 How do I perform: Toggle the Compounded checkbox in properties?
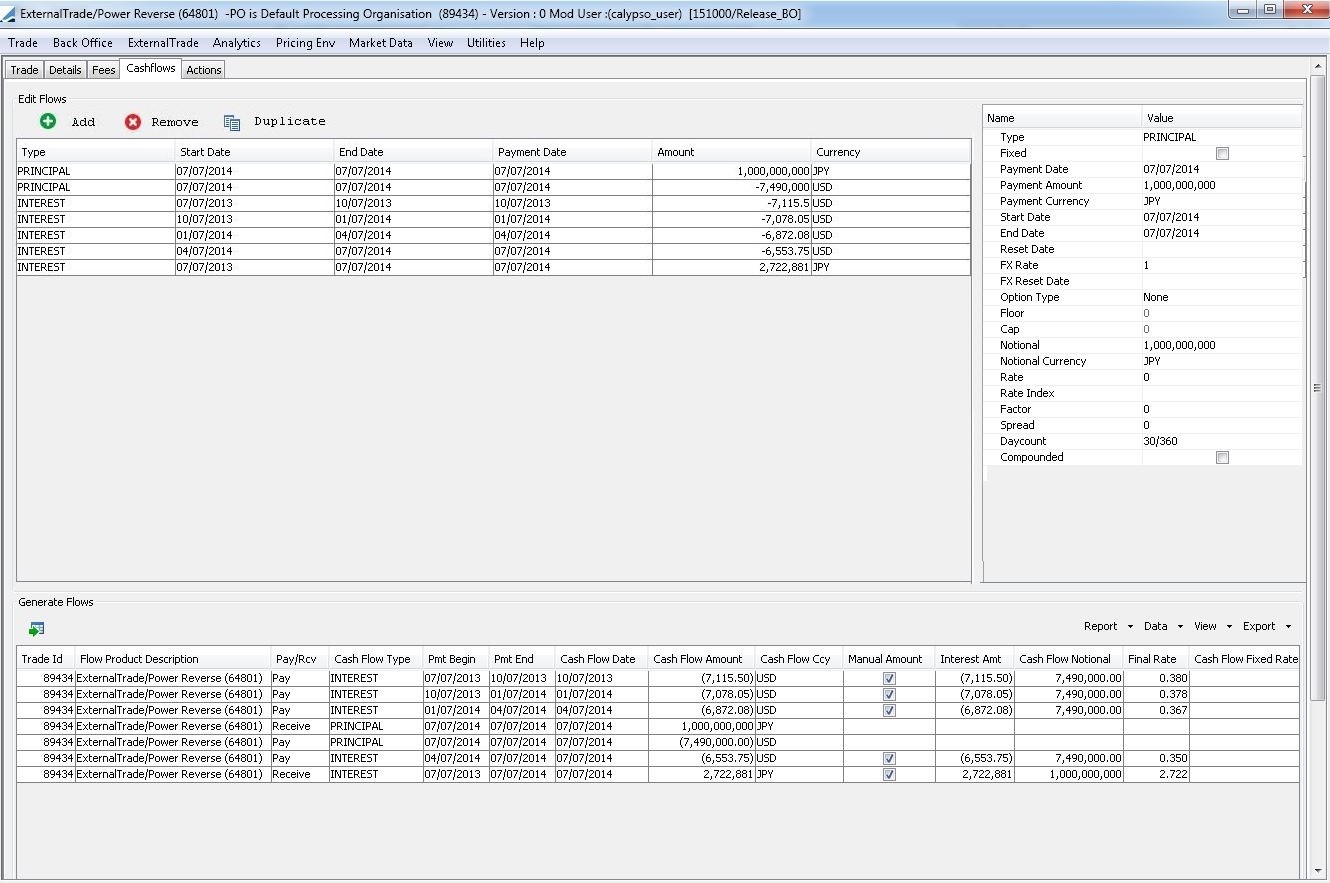pyautogui.click(x=1222, y=457)
